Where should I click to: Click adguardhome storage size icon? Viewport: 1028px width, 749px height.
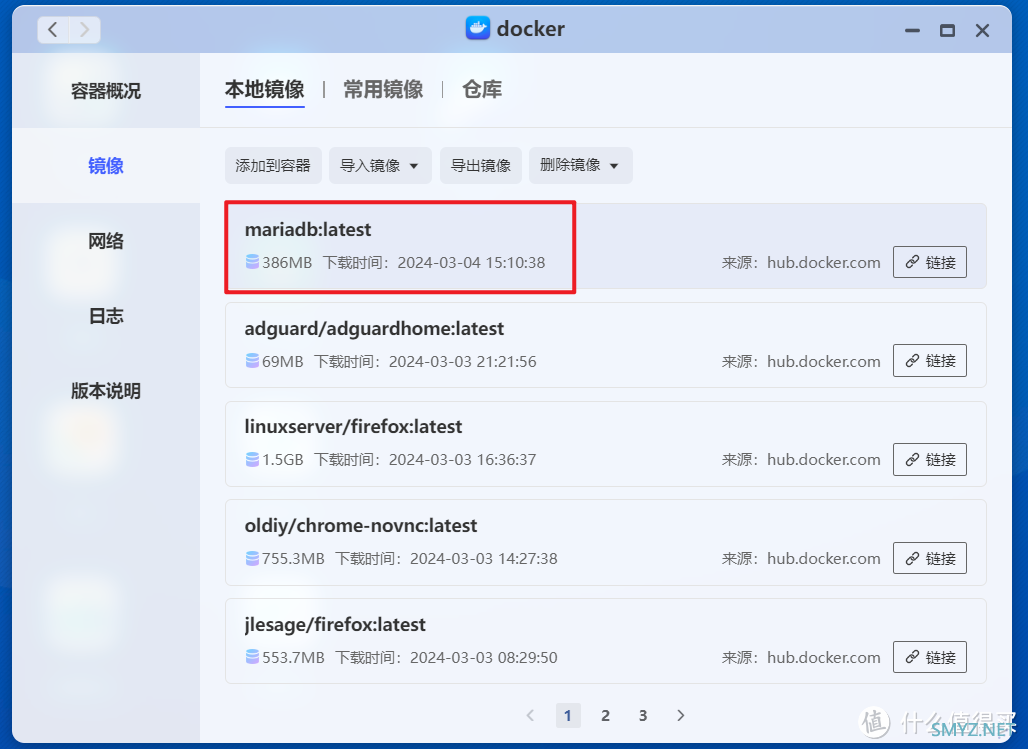tap(252, 361)
